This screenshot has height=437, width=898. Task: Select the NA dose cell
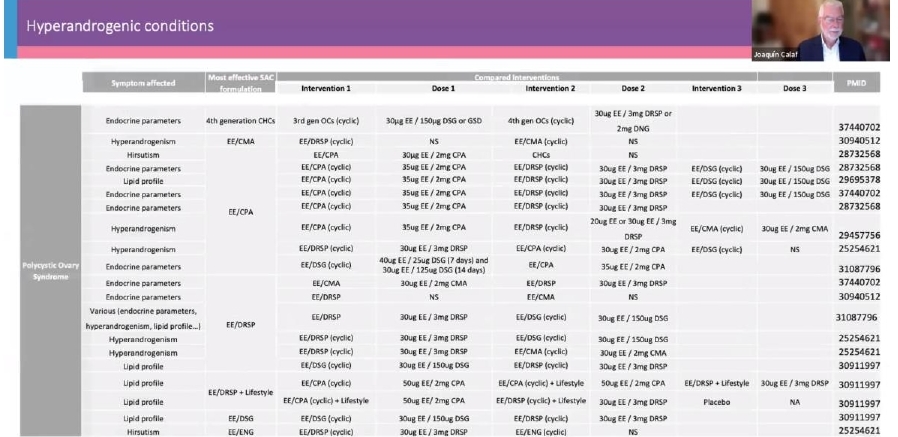(x=794, y=401)
